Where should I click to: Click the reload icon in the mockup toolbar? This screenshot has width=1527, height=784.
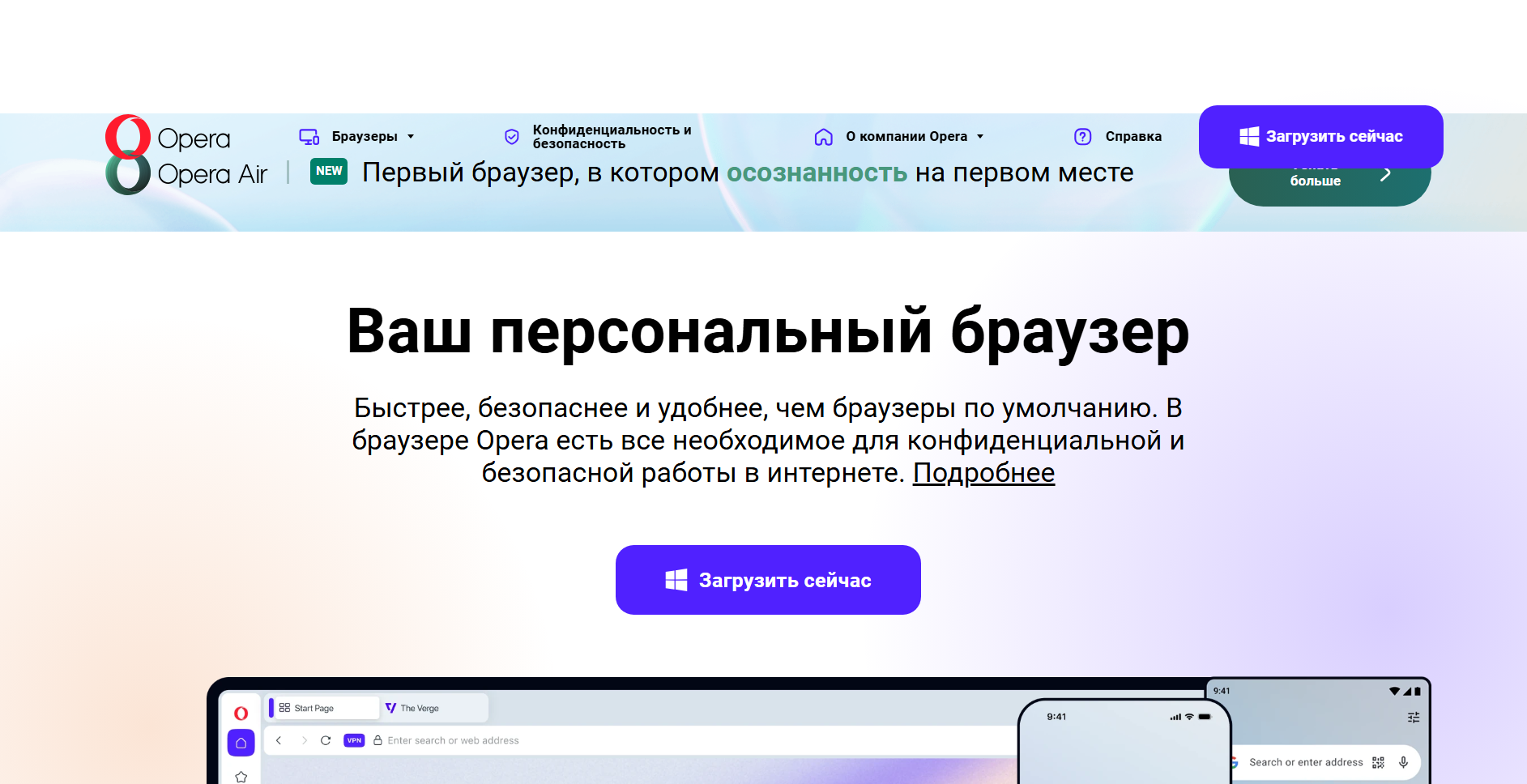coord(326,740)
